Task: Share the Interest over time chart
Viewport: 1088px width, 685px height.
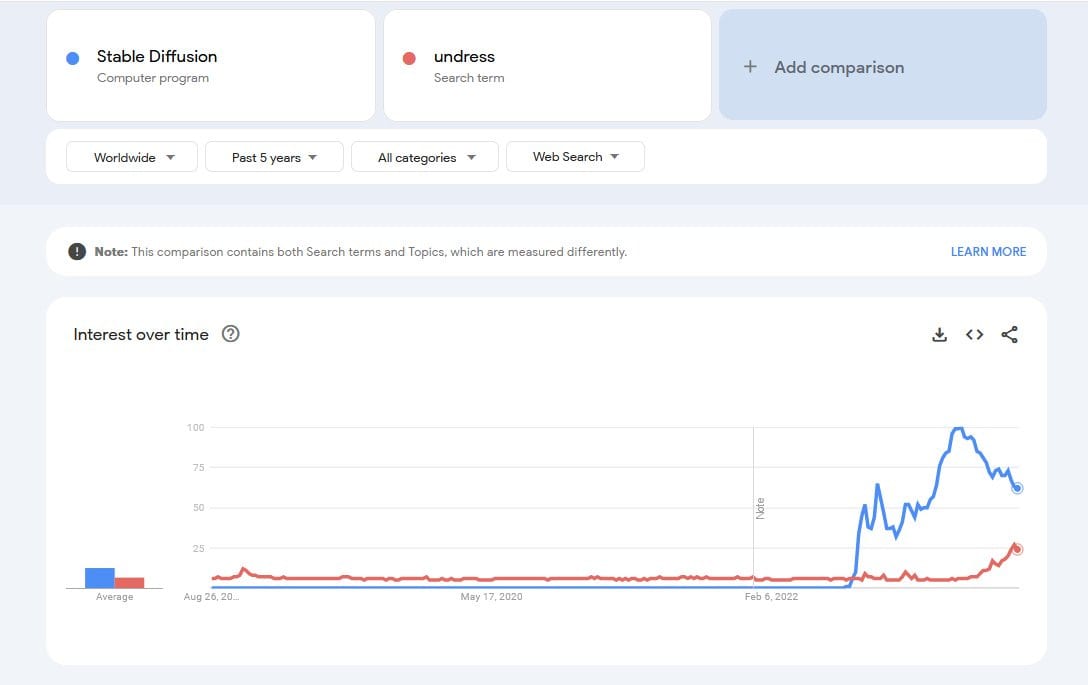Action: (1009, 335)
